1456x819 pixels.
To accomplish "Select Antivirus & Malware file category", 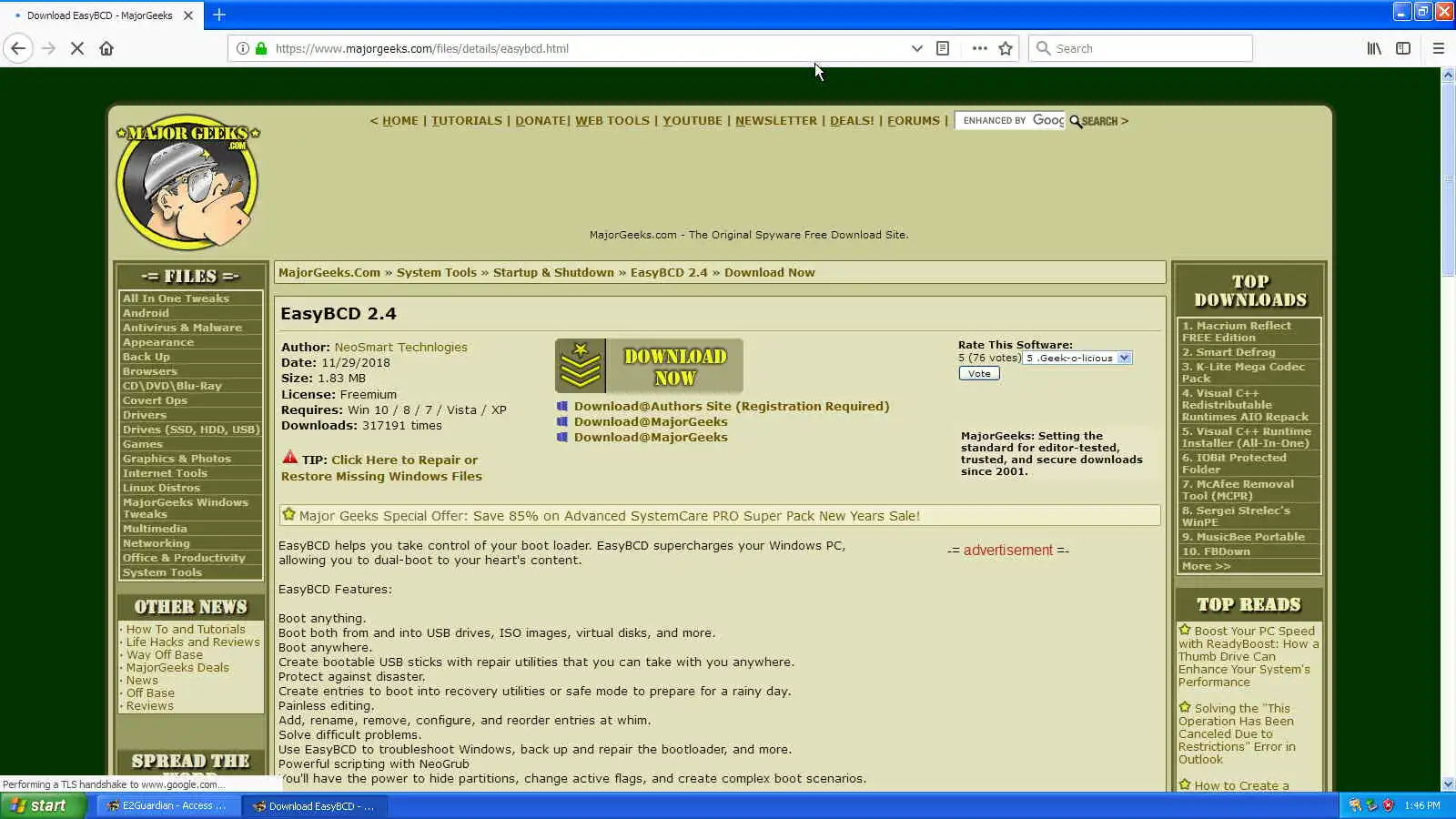I will point(183,328).
